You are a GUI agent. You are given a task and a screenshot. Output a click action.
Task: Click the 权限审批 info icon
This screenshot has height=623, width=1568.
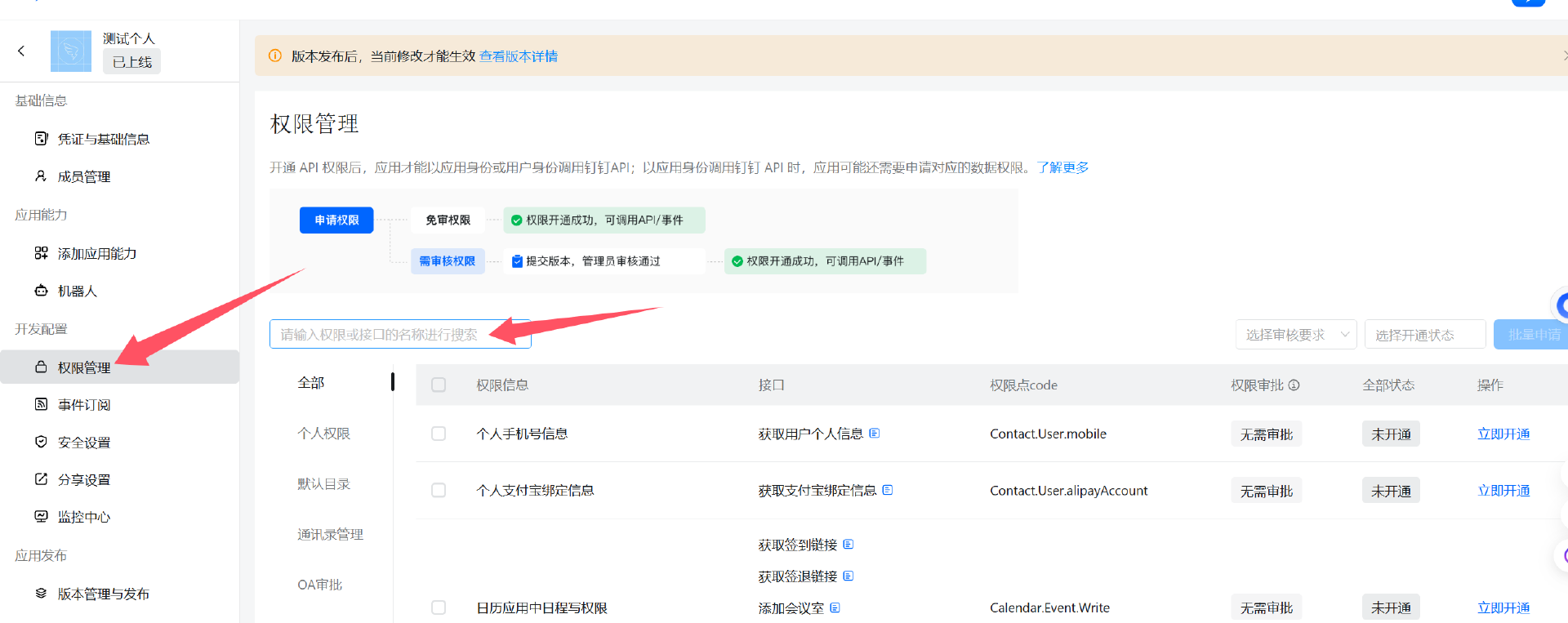click(x=1294, y=385)
